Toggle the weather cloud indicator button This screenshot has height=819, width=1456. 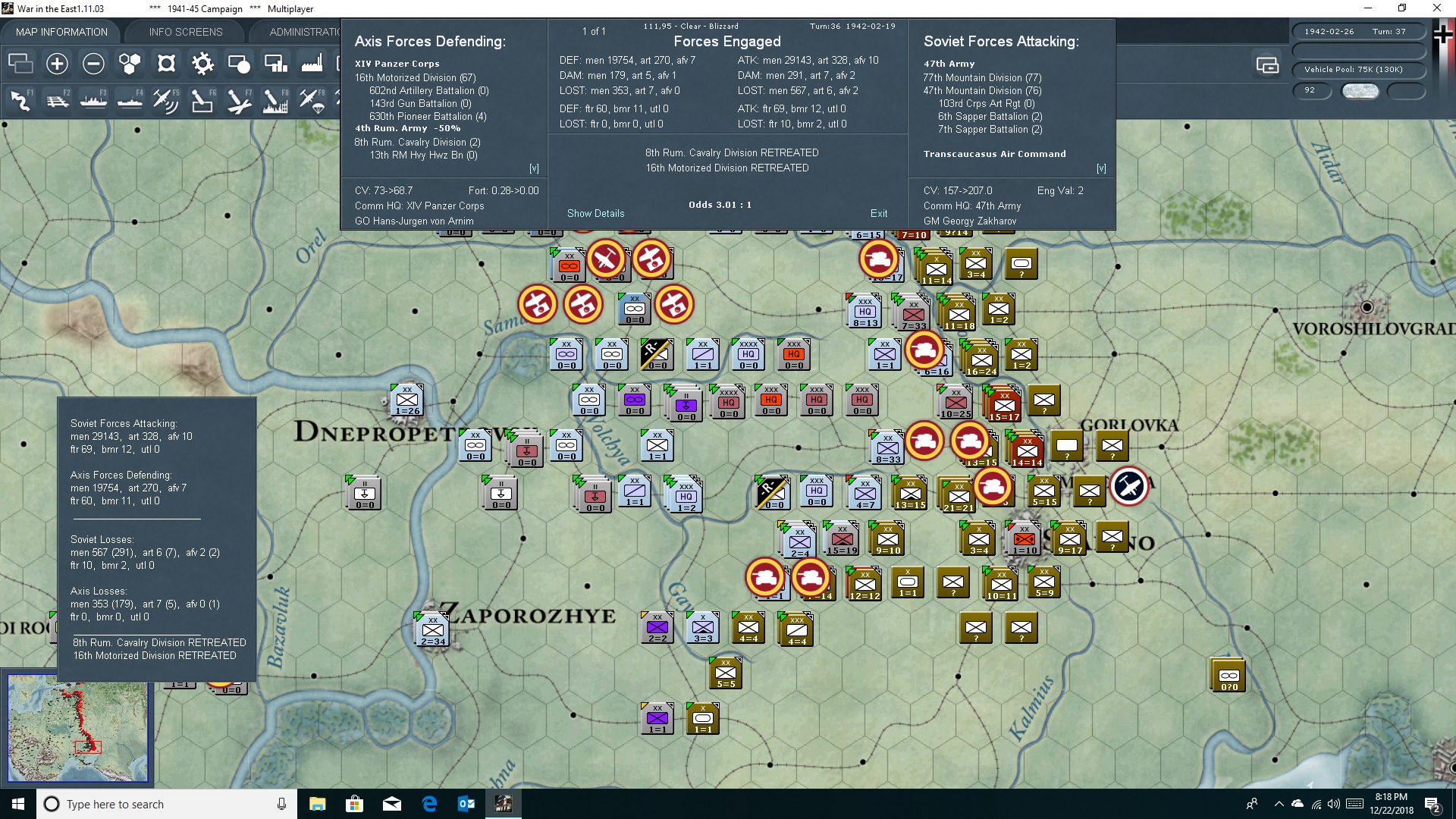(x=1360, y=91)
